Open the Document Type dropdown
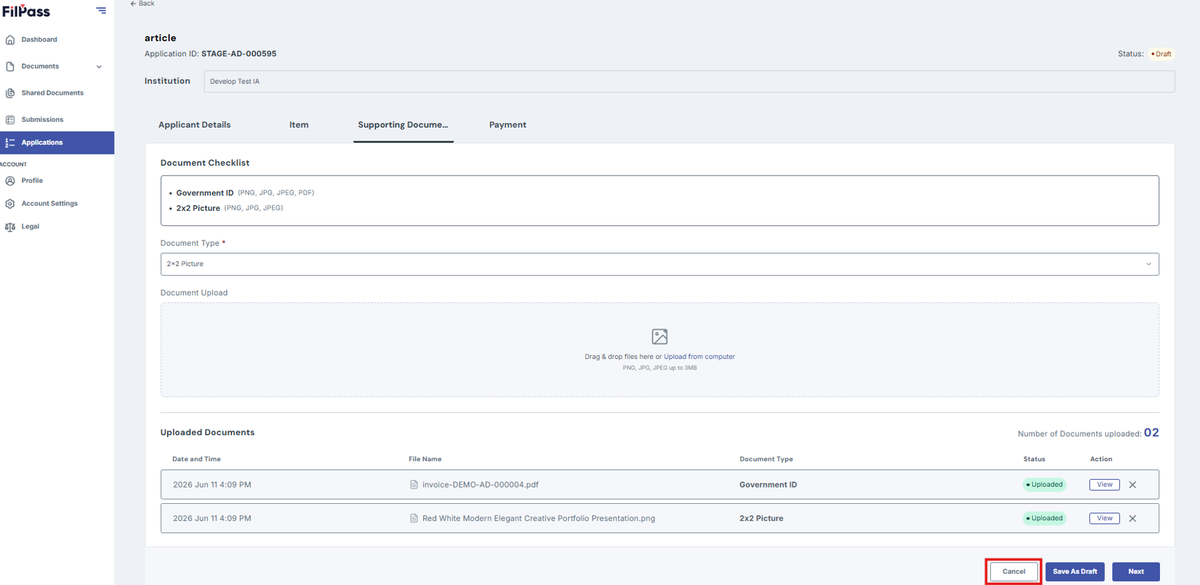The height and width of the screenshot is (585, 1200). (x=659, y=264)
